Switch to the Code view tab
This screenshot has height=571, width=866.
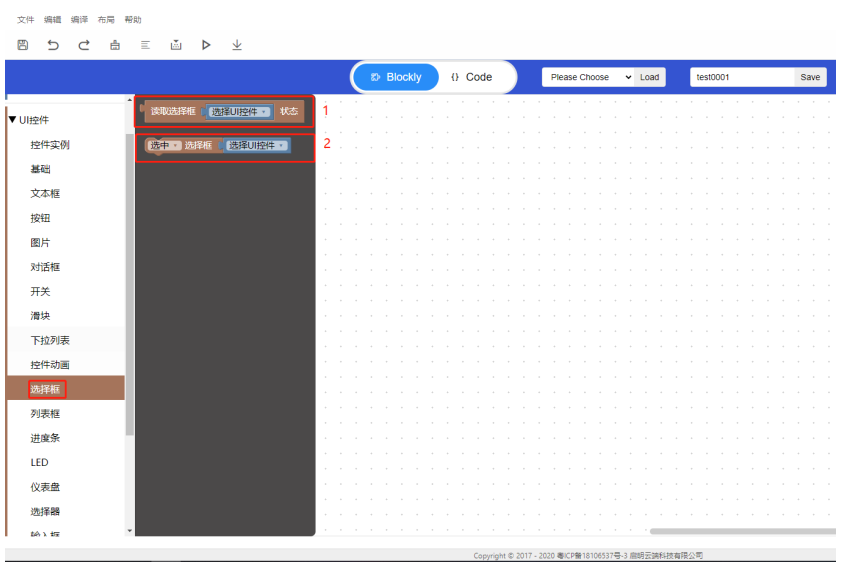click(472, 77)
